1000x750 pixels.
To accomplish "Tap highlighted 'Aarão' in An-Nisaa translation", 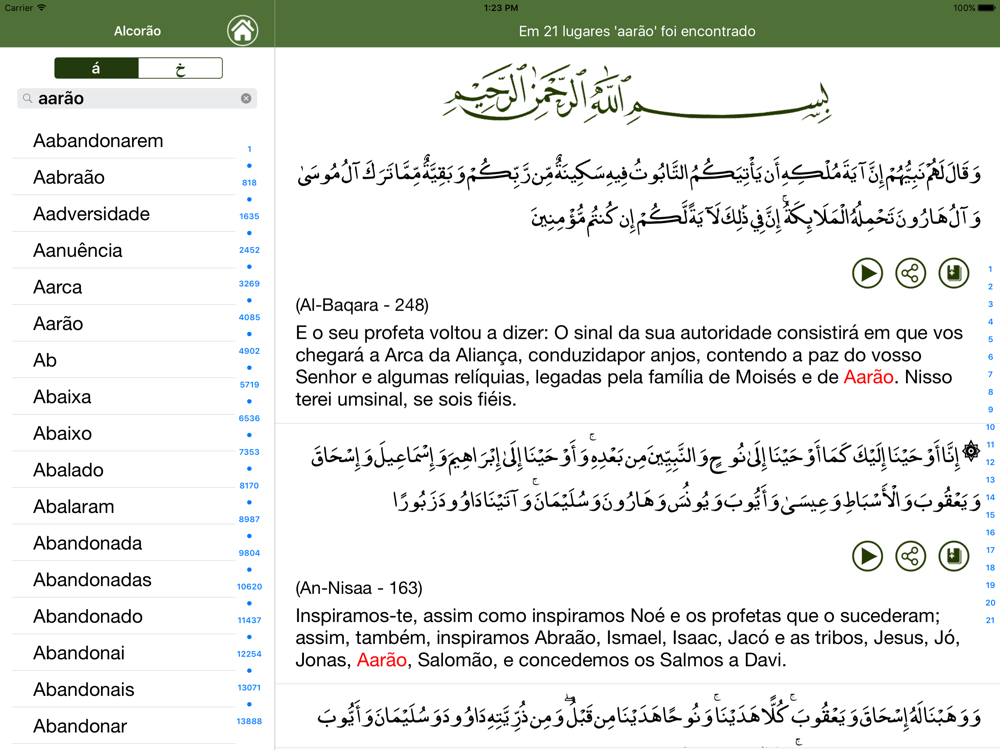I will [x=382, y=660].
